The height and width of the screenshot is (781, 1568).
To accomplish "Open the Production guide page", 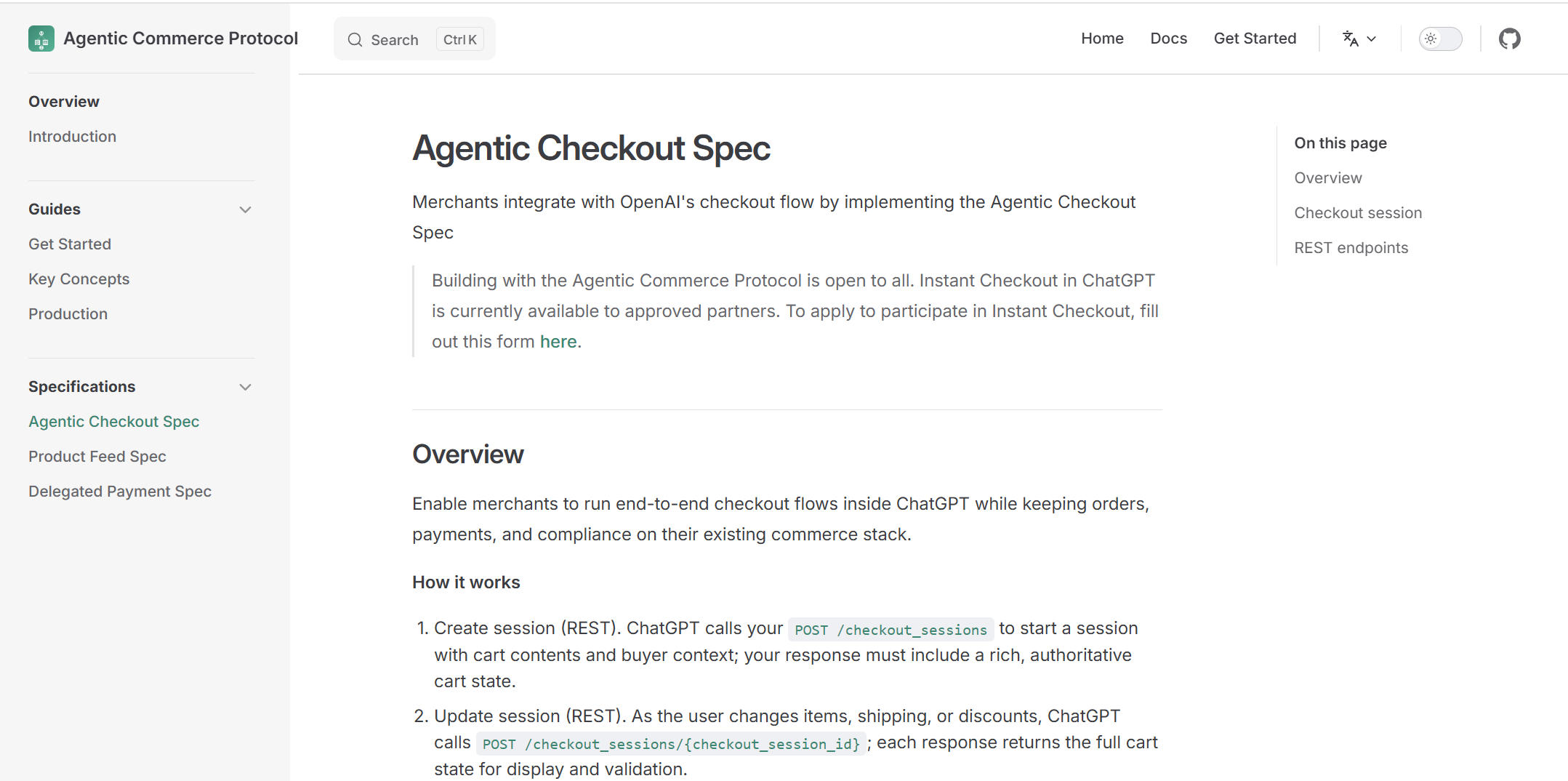I will point(68,314).
